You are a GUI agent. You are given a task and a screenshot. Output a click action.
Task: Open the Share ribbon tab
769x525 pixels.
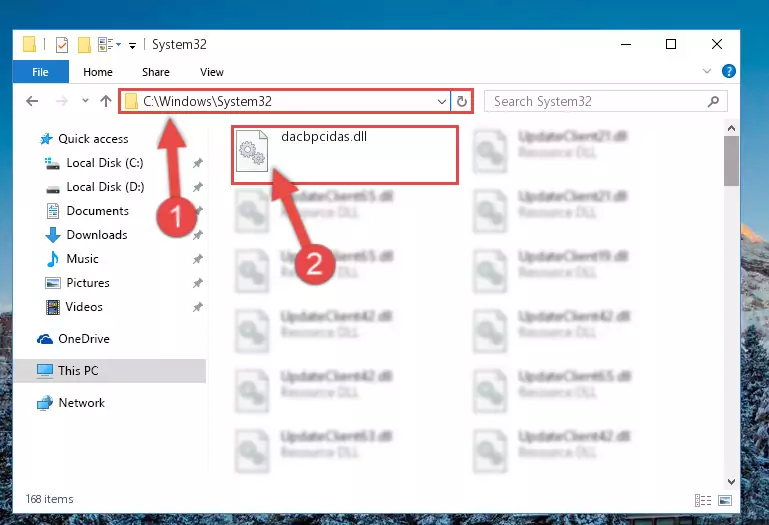click(x=155, y=72)
